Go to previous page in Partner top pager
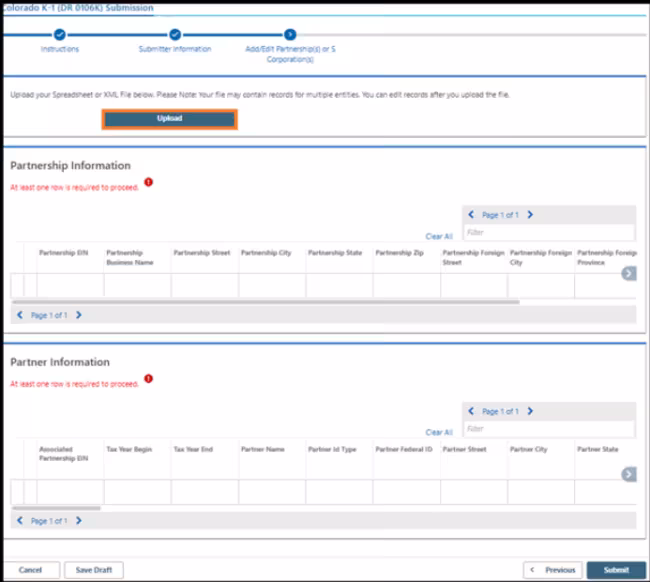 pos(471,411)
